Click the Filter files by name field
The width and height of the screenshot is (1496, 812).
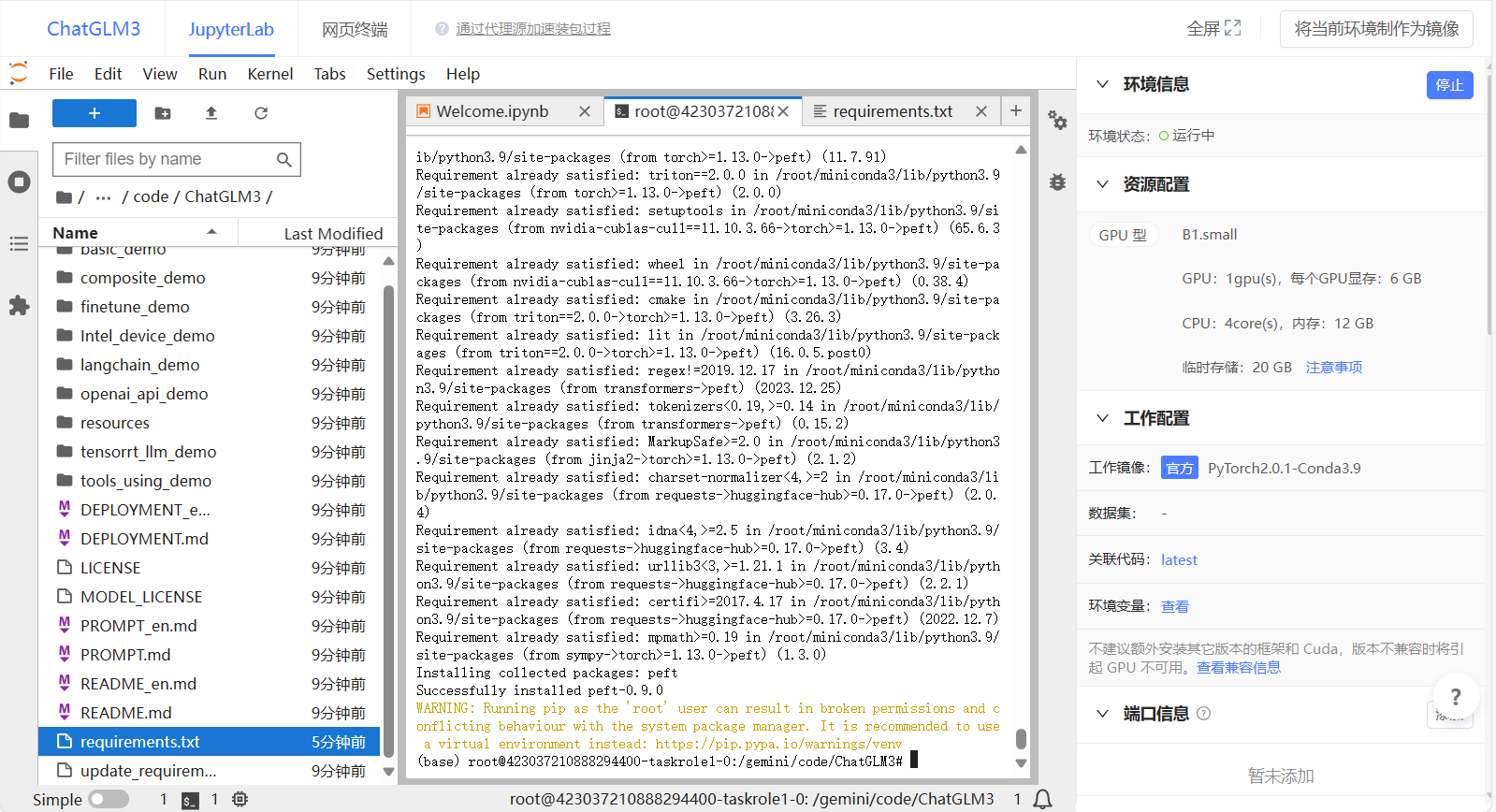[x=168, y=159]
